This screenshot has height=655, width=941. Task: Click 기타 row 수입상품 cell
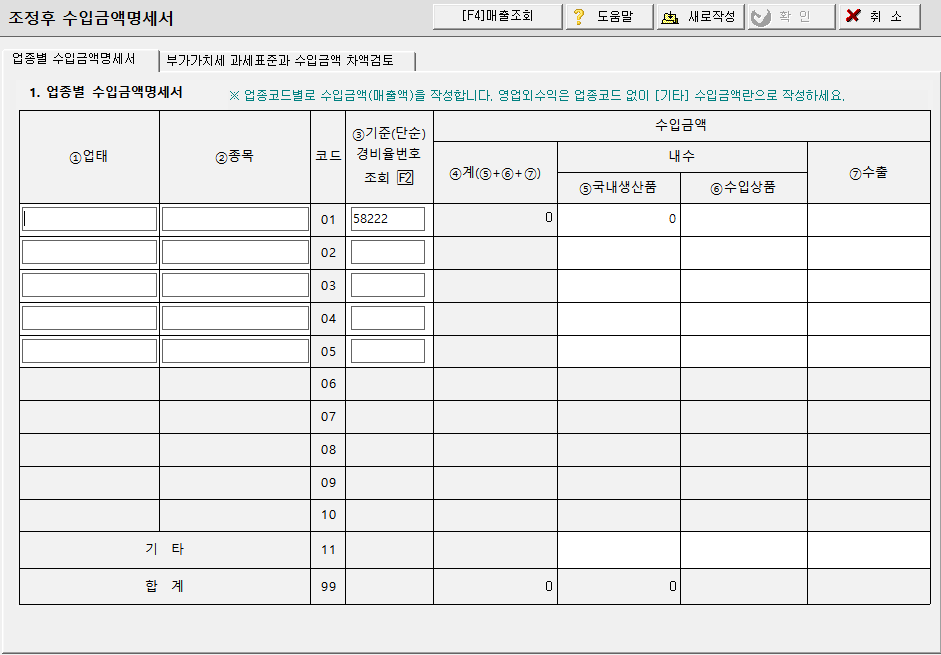(x=744, y=550)
